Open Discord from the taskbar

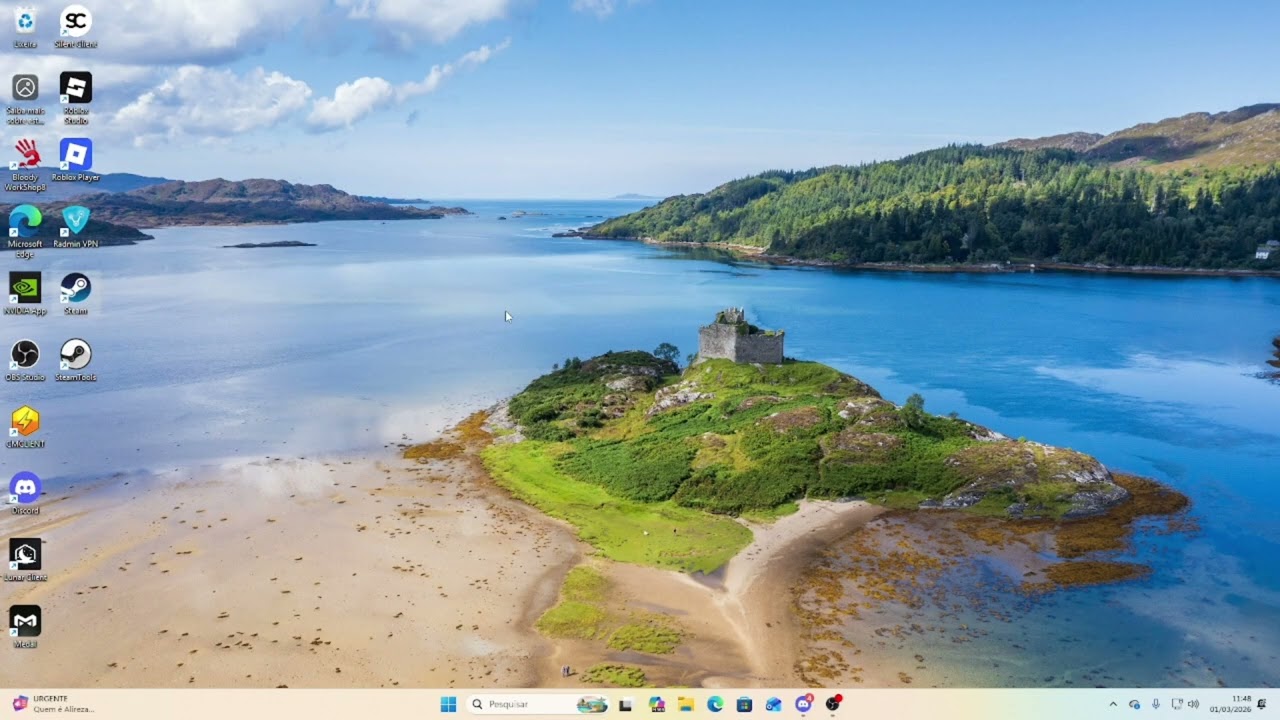(803, 704)
